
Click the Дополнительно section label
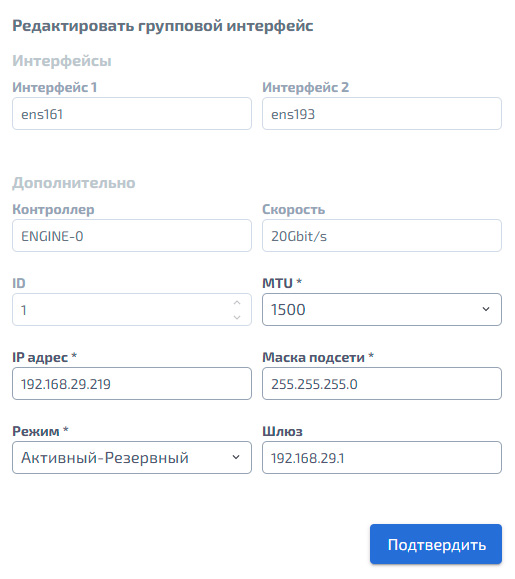pyautogui.click(x=74, y=183)
